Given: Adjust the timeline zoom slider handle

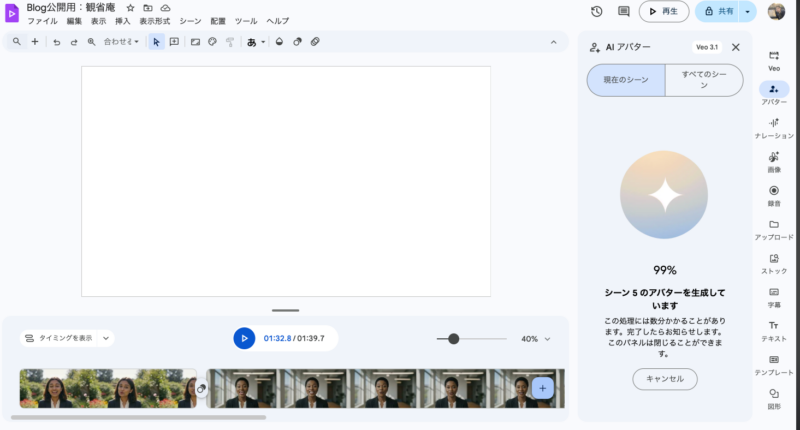Looking at the screenshot, I should click(454, 339).
